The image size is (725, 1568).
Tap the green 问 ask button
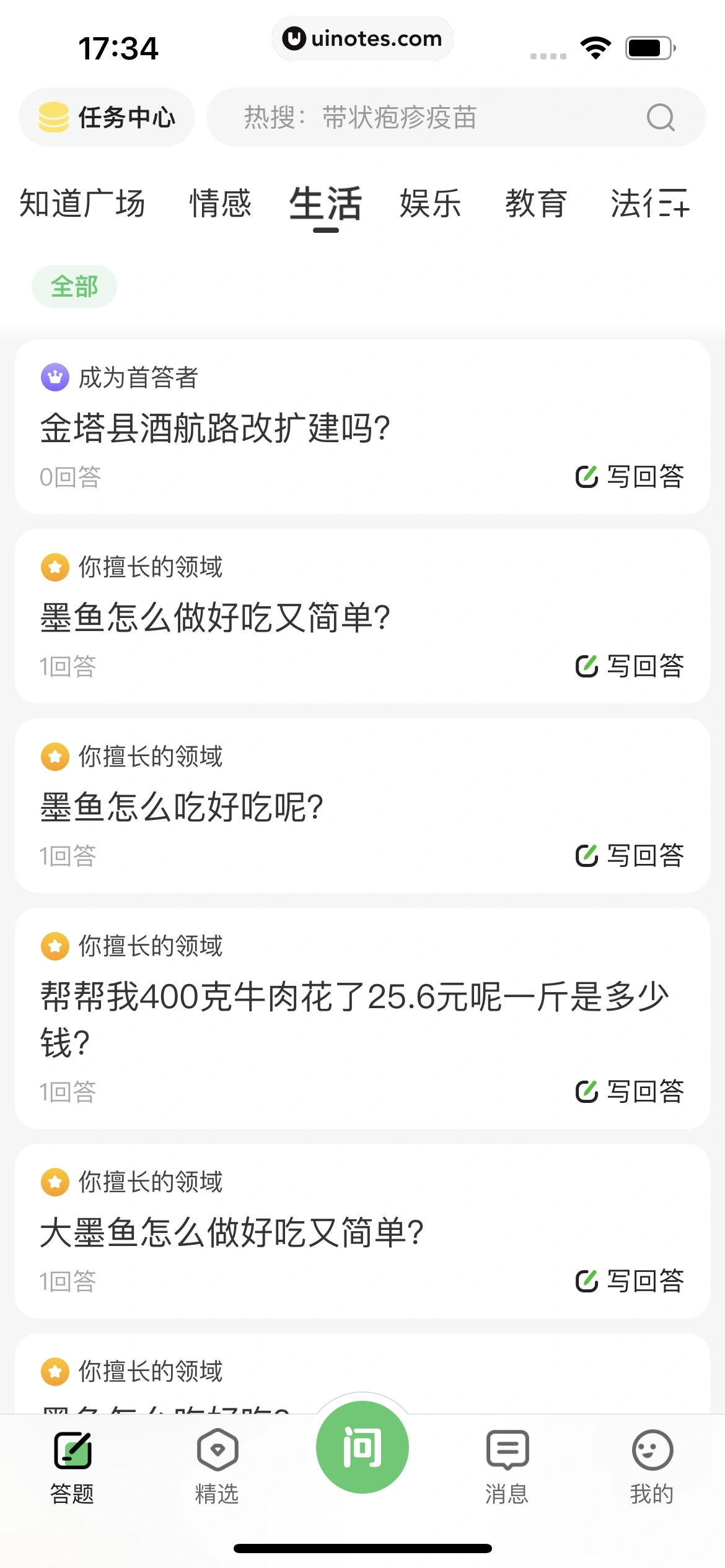click(x=362, y=1448)
